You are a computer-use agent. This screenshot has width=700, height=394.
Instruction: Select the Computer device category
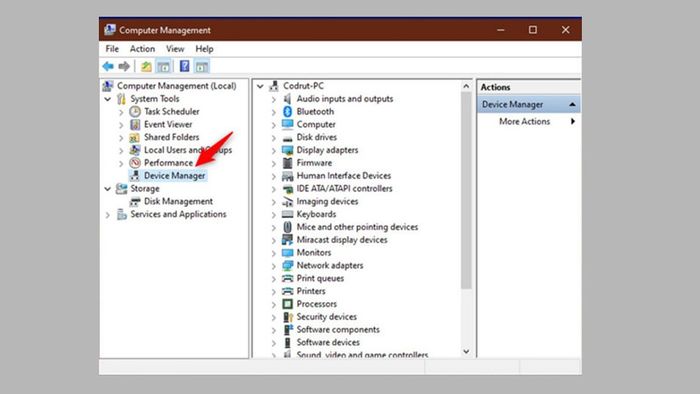click(316, 124)
